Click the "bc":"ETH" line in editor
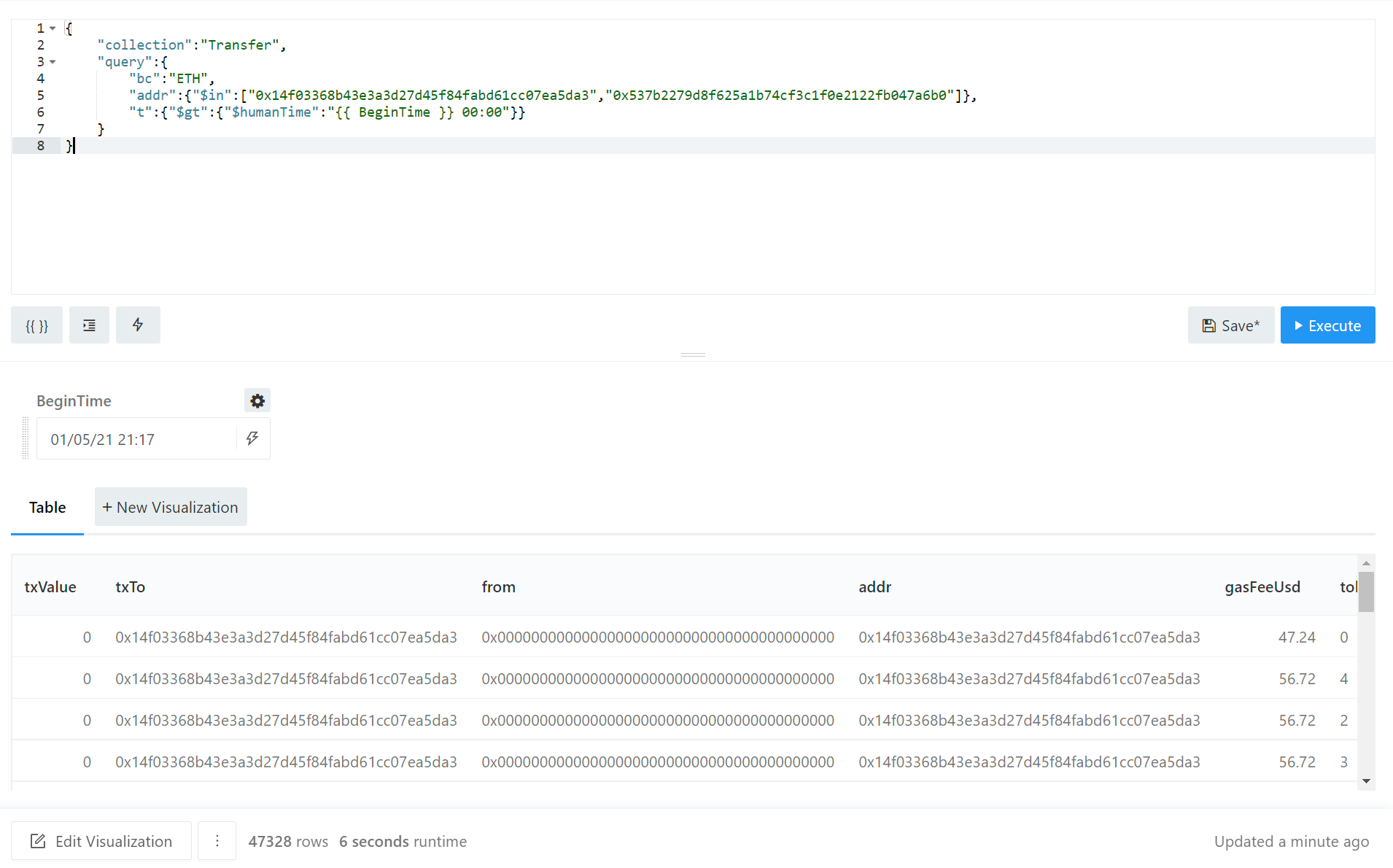1393x868 pixels. click(171, 79)
